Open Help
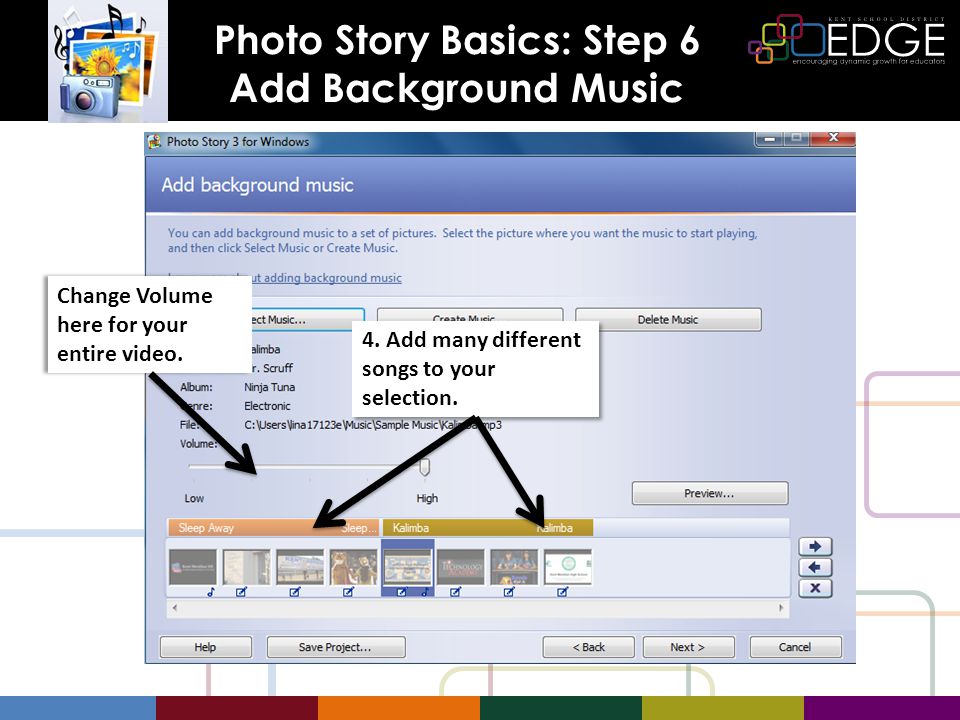 point(205,647)
